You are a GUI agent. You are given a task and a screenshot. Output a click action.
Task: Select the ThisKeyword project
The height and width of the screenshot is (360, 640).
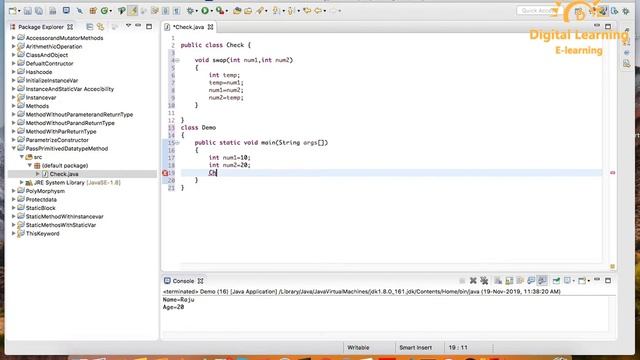(42, 234)
